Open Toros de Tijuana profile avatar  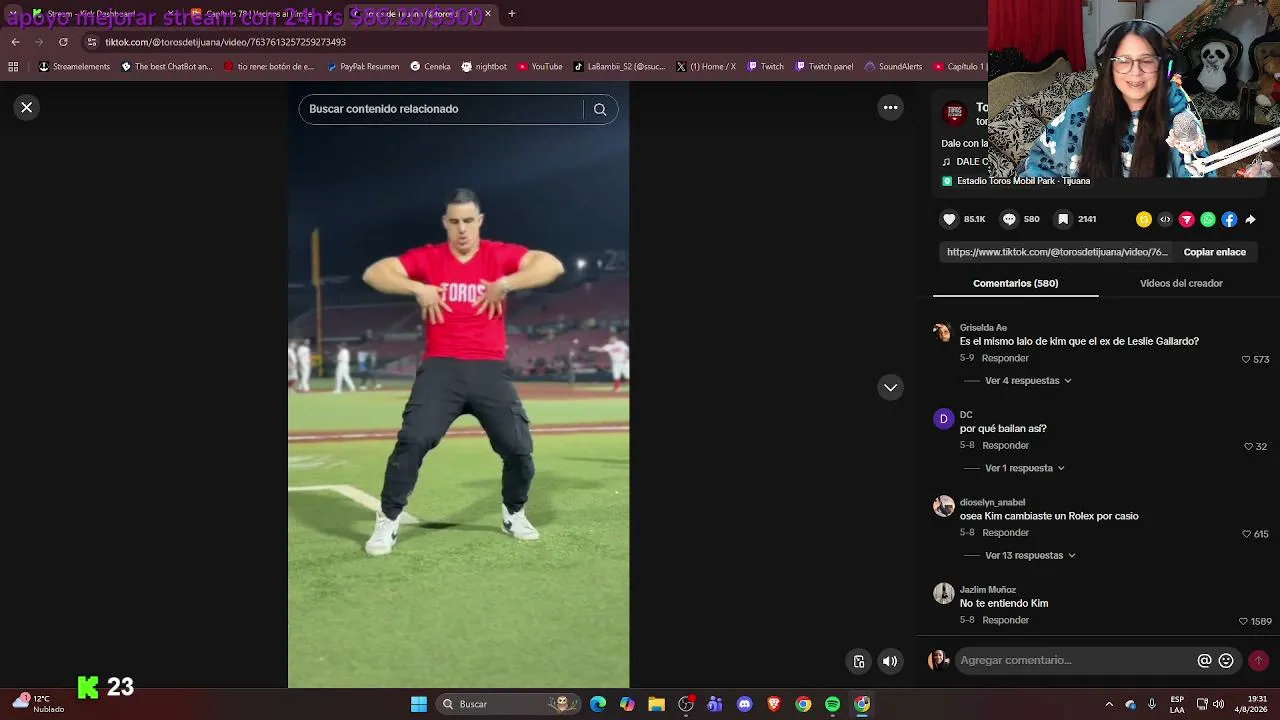pos(954,114)
